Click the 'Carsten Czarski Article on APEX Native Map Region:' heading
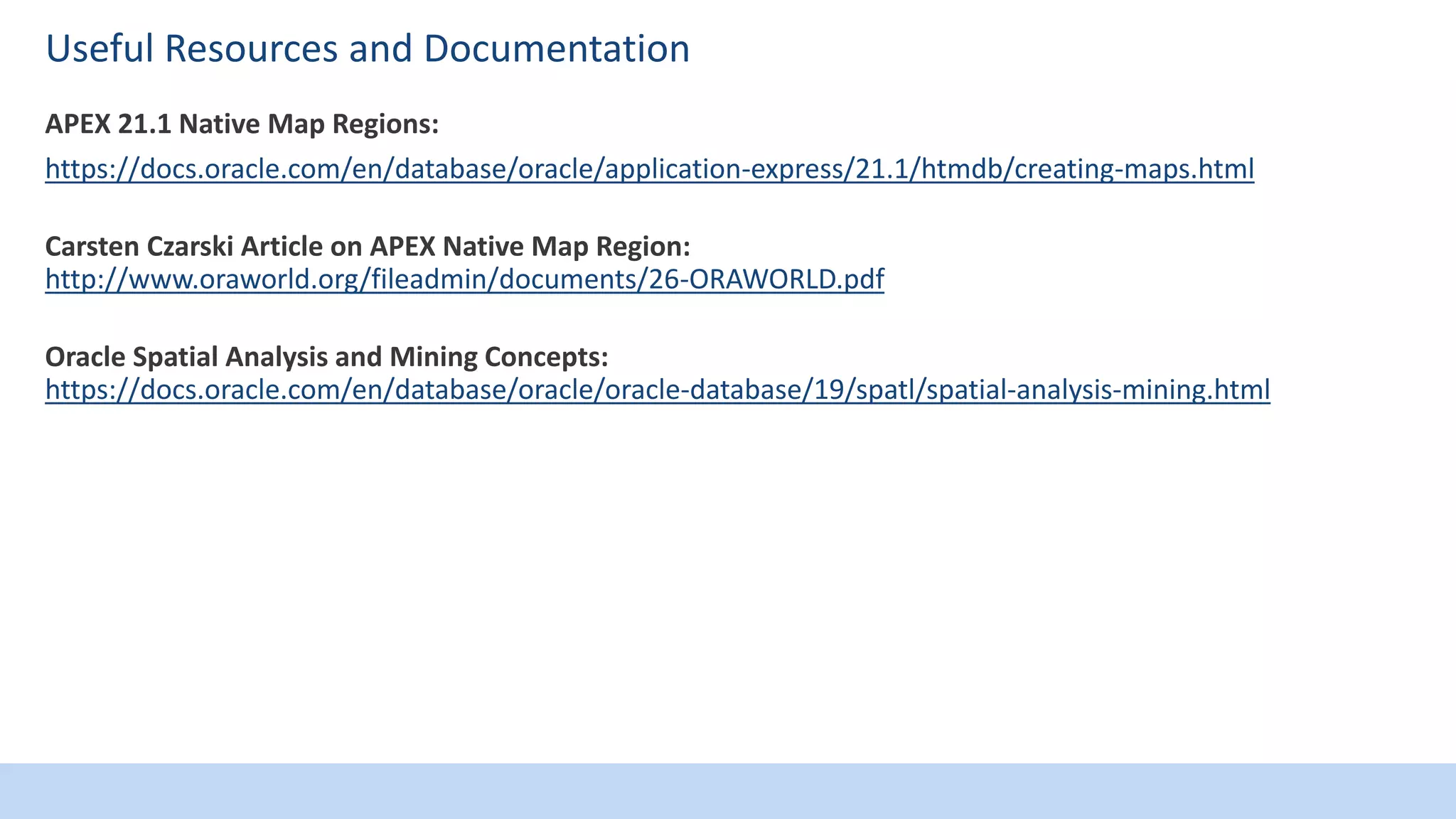This screenshot has height=819, width=1456. click(368, 246)
